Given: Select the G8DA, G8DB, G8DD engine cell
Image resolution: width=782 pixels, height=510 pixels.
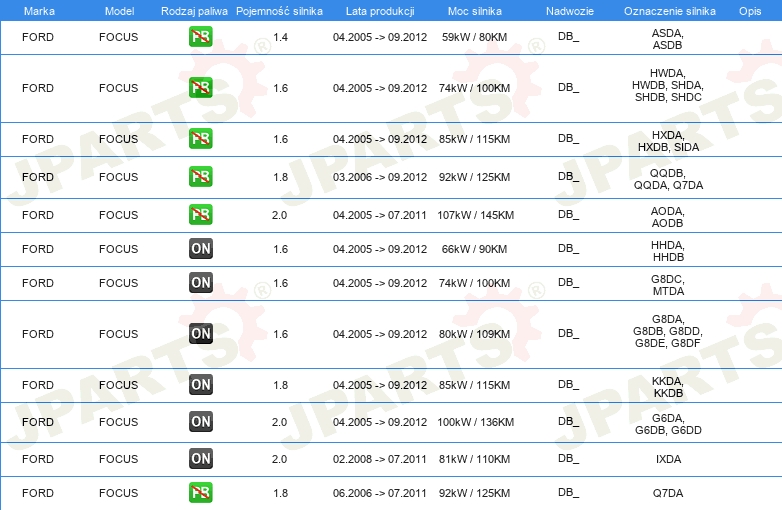Looking at the screenshot, I should 668,331.
